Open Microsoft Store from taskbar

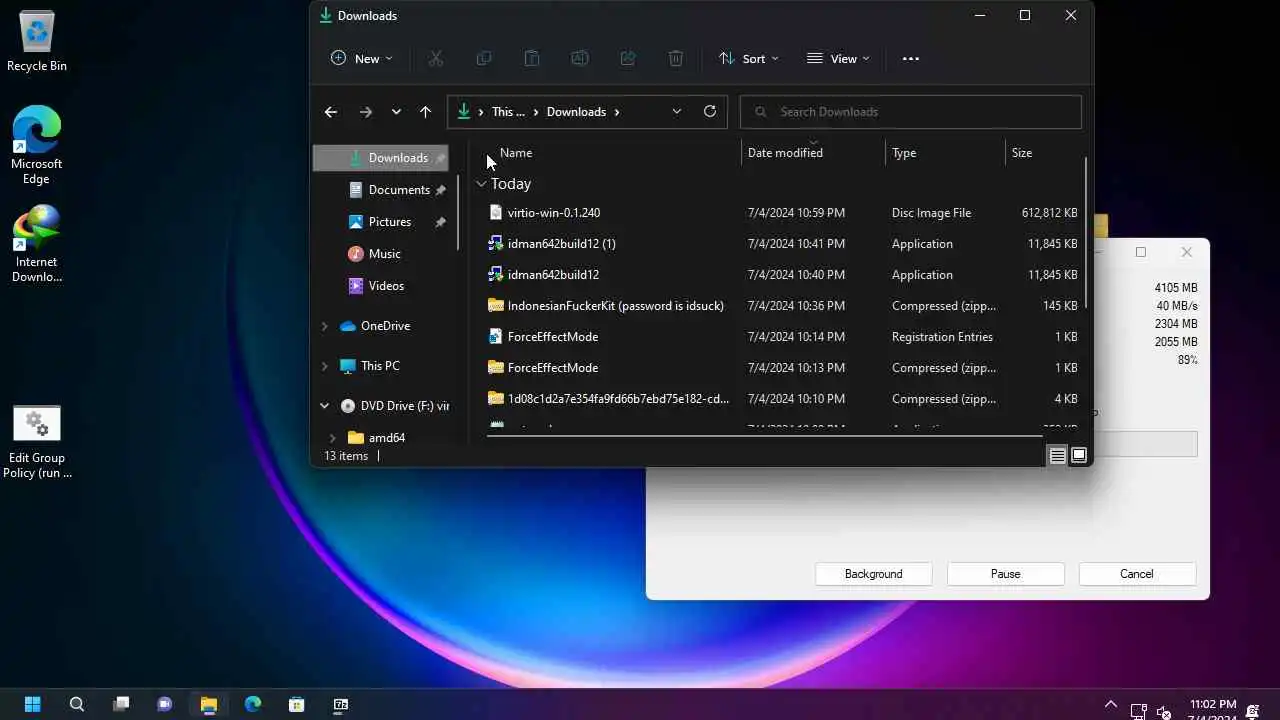(297, 704)
